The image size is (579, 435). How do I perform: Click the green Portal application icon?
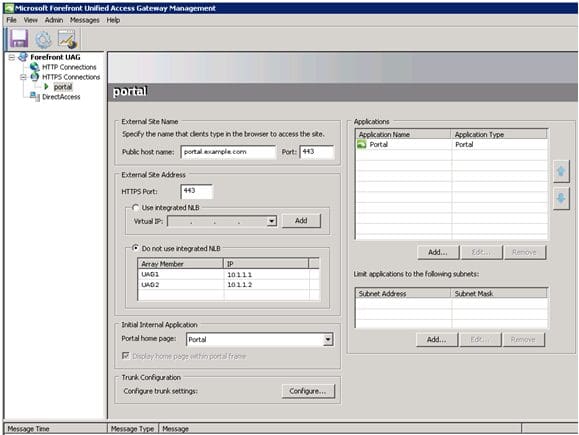click(362, 144)
